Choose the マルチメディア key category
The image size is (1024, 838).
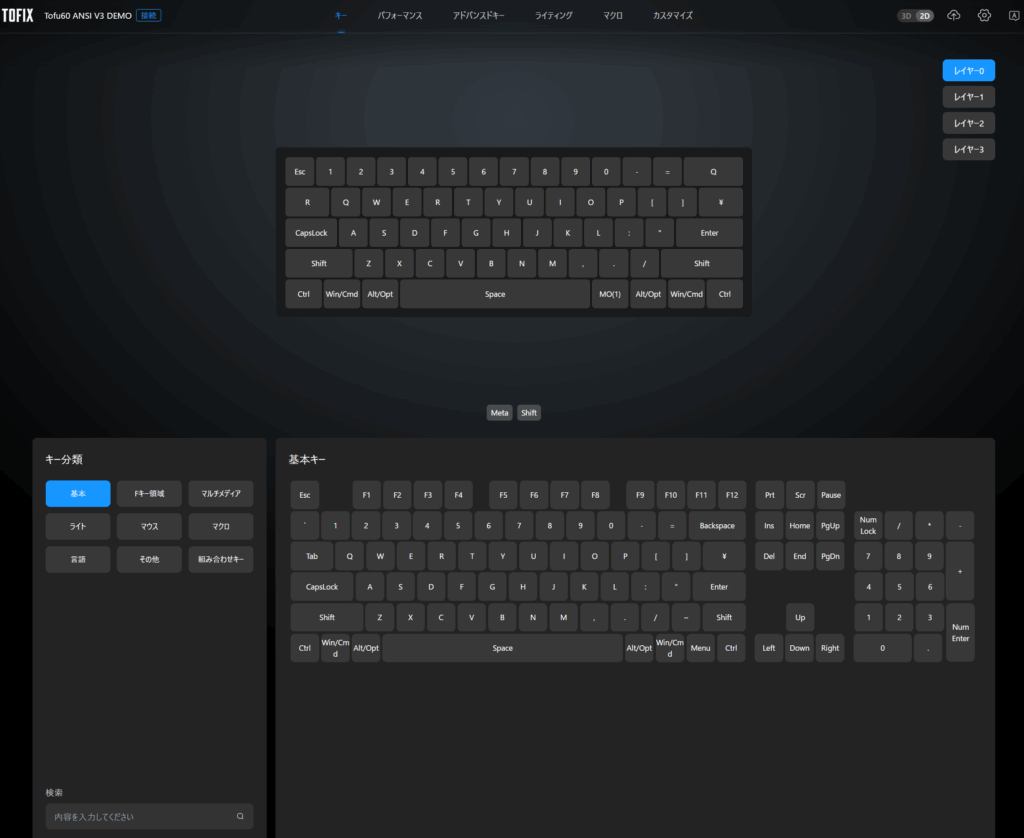(220, 493)
